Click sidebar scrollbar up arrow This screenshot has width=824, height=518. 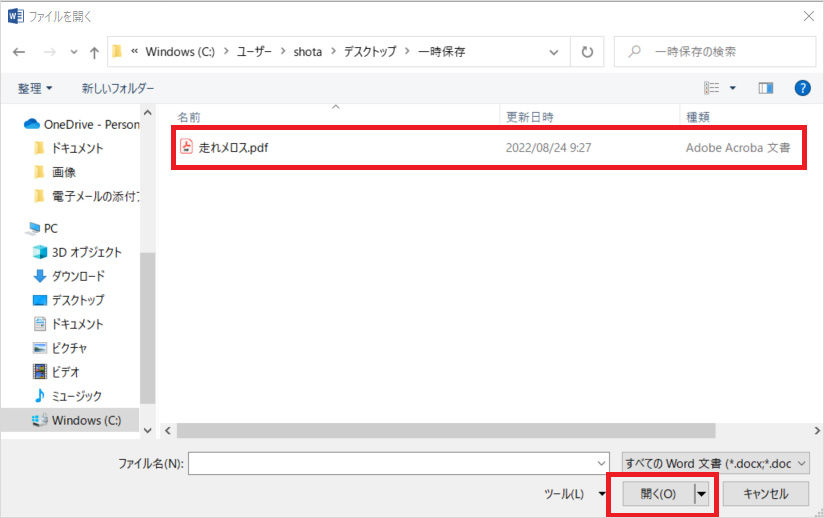tap(148, 112)
